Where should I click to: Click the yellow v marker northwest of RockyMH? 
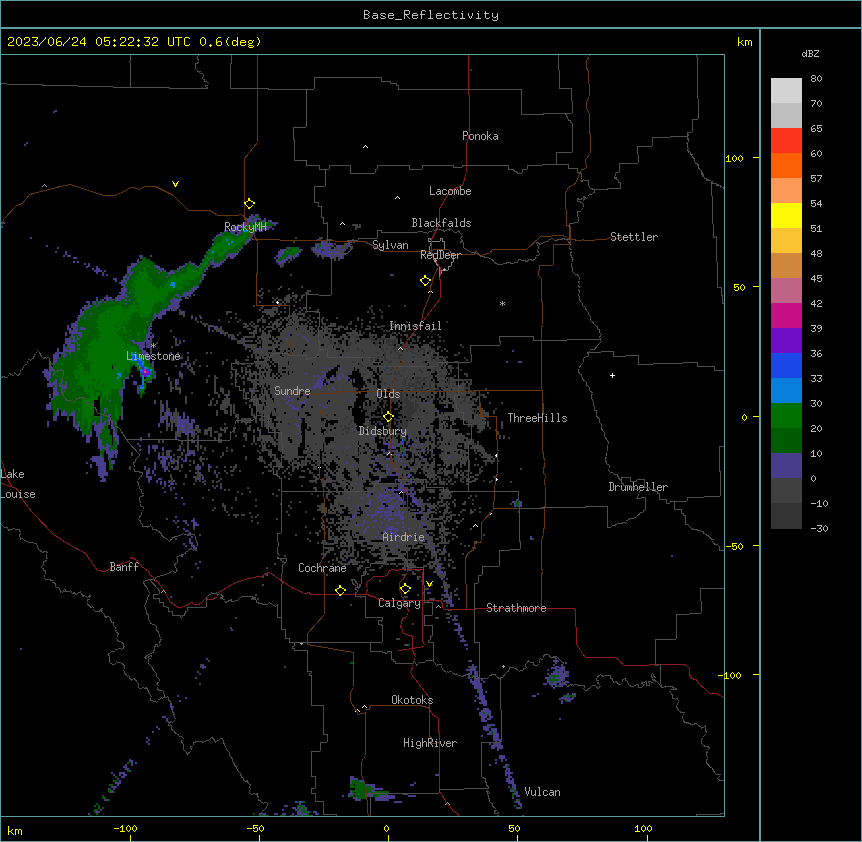coord(175,184)
